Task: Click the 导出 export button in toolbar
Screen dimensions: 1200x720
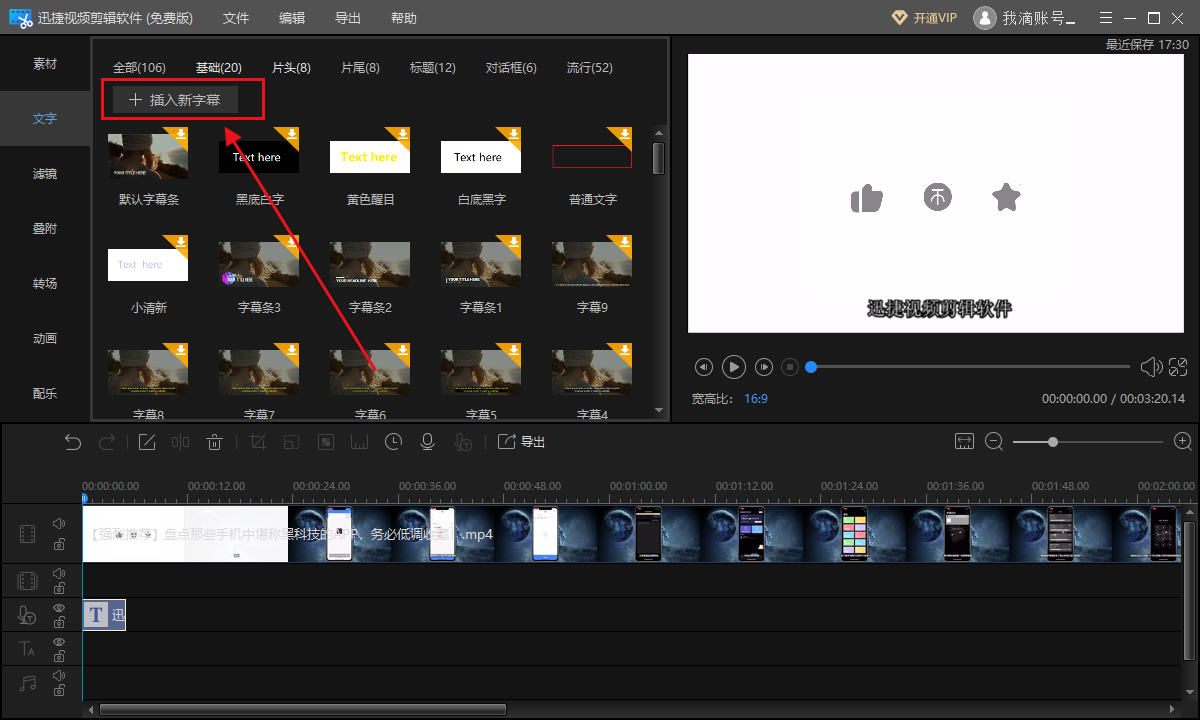Action: (521, 442)
